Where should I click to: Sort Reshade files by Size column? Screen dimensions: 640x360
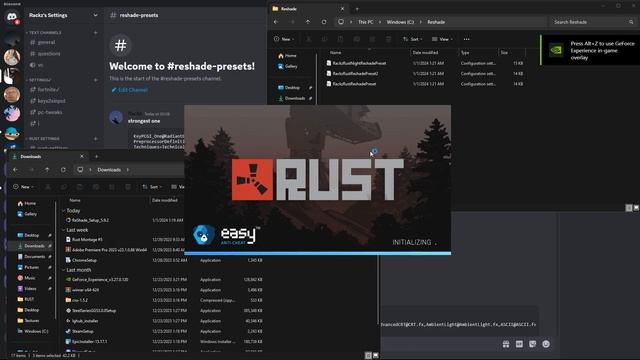pos(504,53)
